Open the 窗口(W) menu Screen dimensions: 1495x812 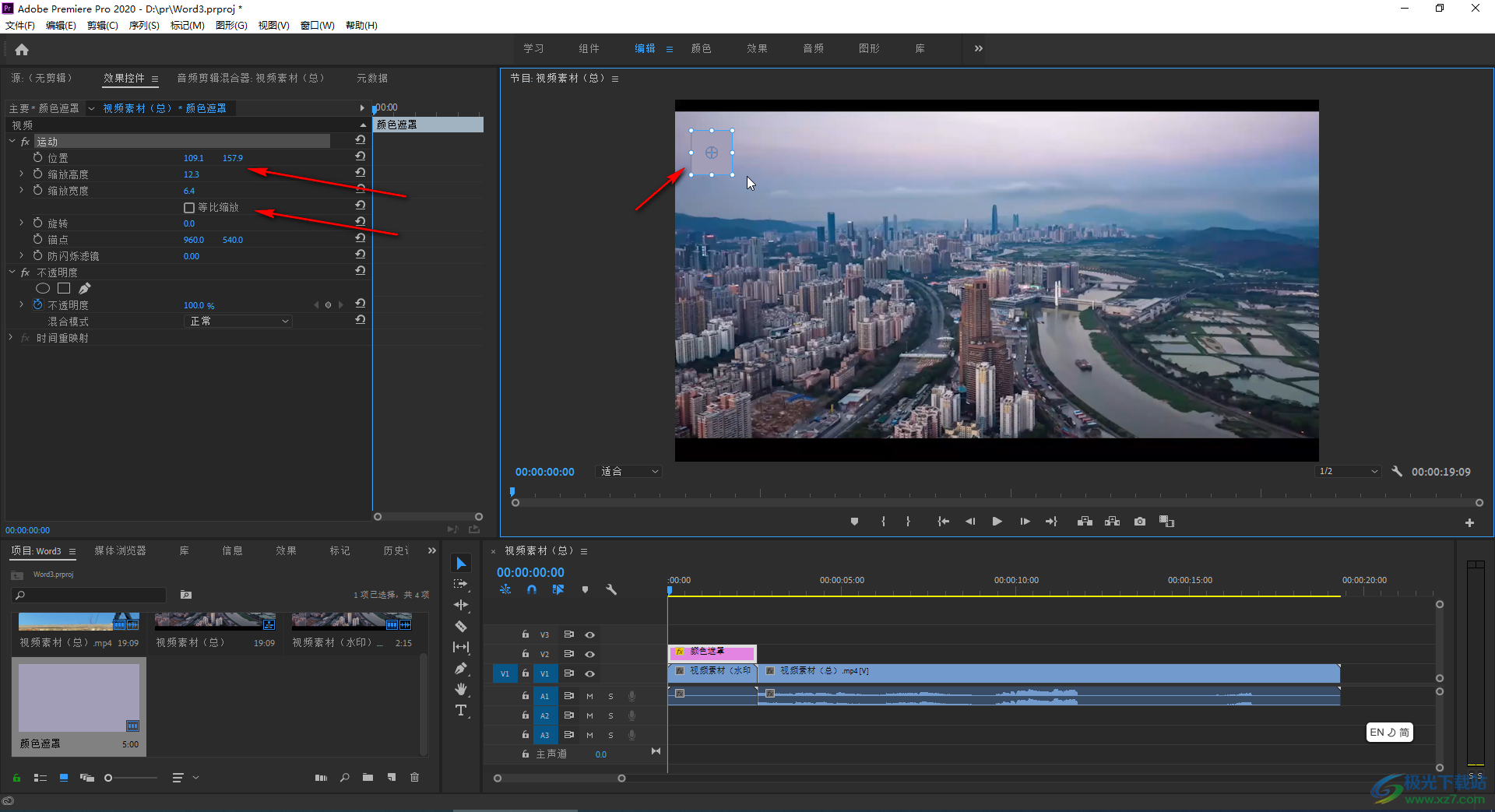point(318,26)
